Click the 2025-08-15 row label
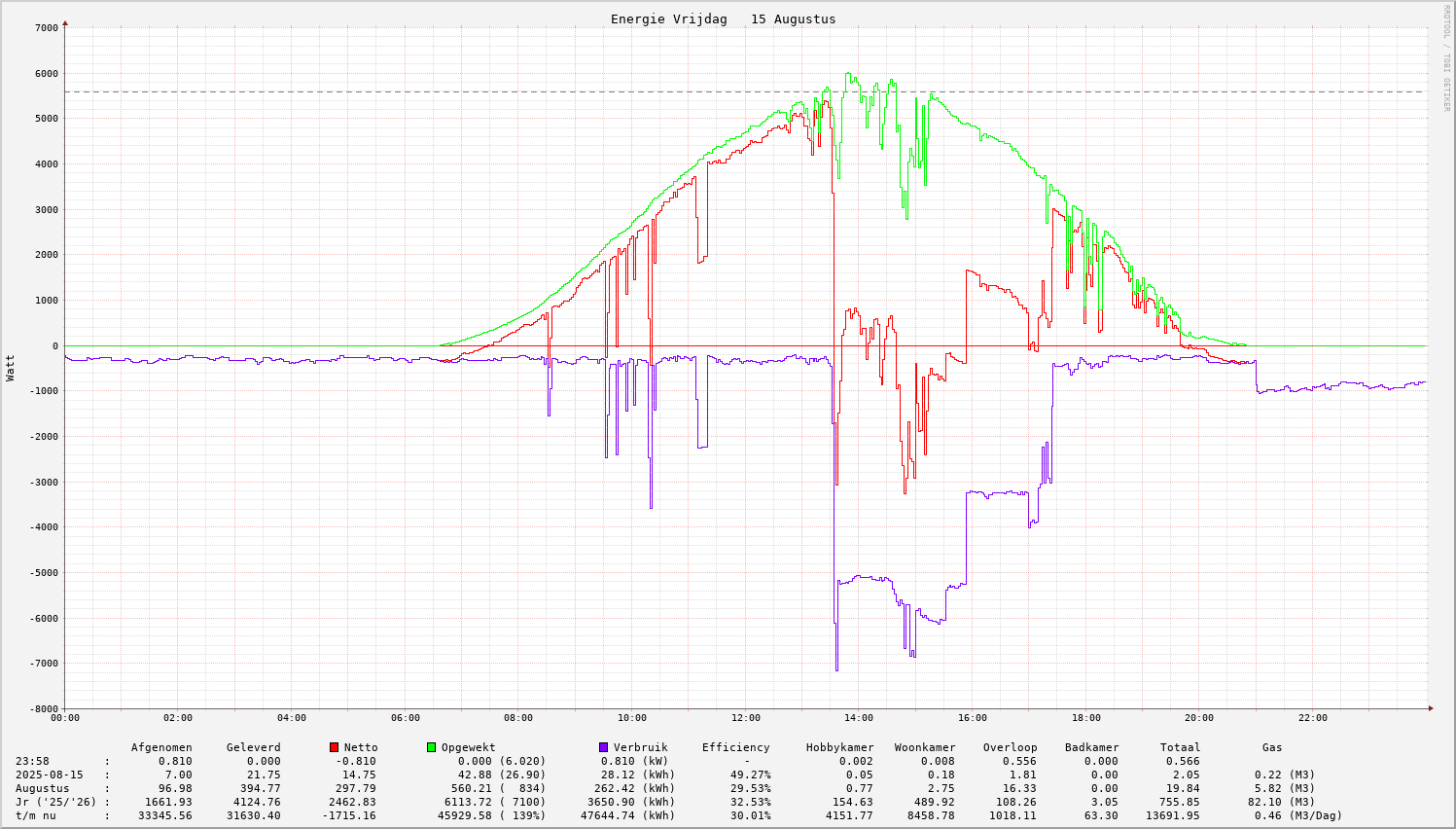 (50, 775)
